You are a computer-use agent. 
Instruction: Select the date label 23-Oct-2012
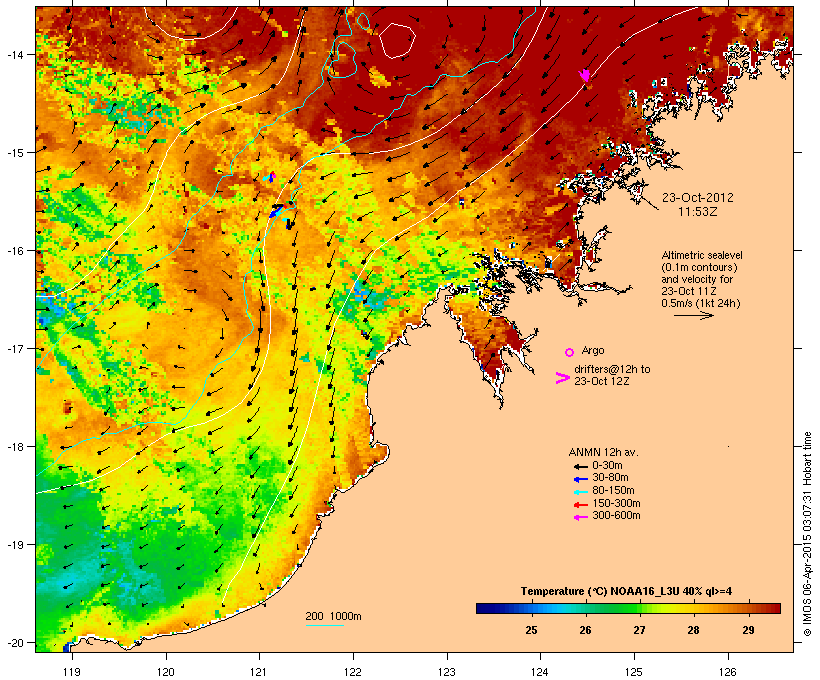click(x=698, y=198)
